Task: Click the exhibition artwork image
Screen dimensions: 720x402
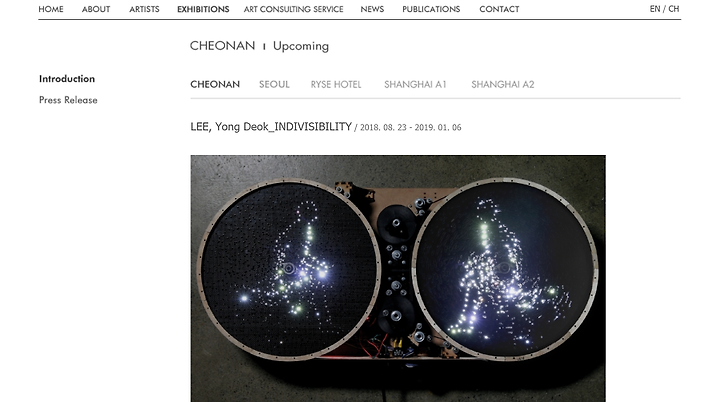Action: pyautogui.click(x=398, y=278)
